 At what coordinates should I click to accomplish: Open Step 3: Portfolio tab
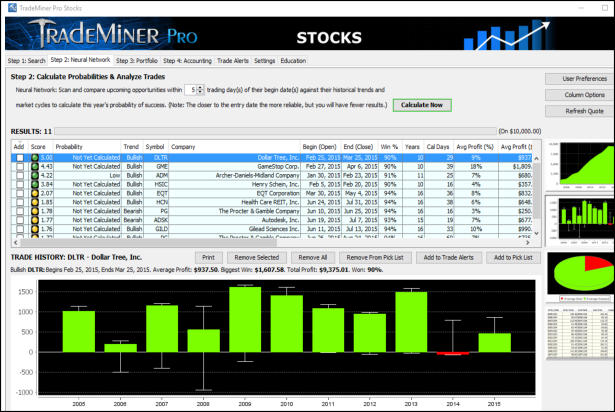(x=136, y=61)
